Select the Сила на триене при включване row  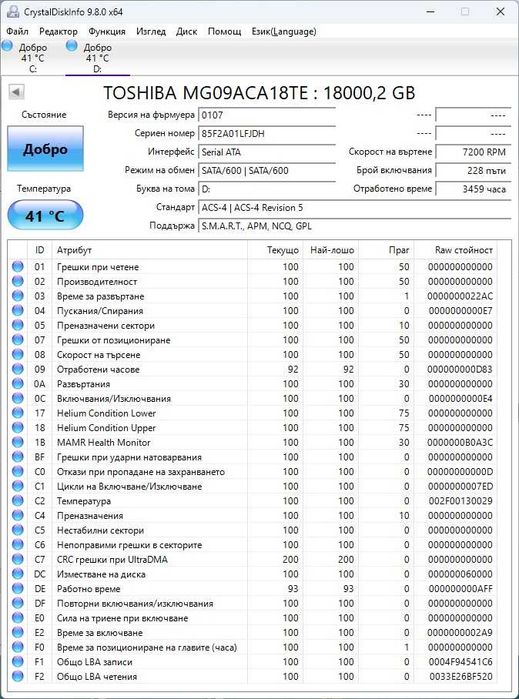(252, 618)
